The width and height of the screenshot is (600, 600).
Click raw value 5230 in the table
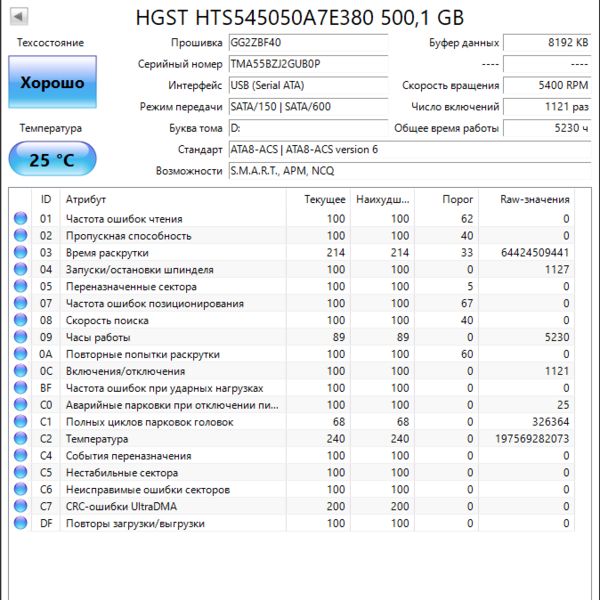[x=557, y=337]
